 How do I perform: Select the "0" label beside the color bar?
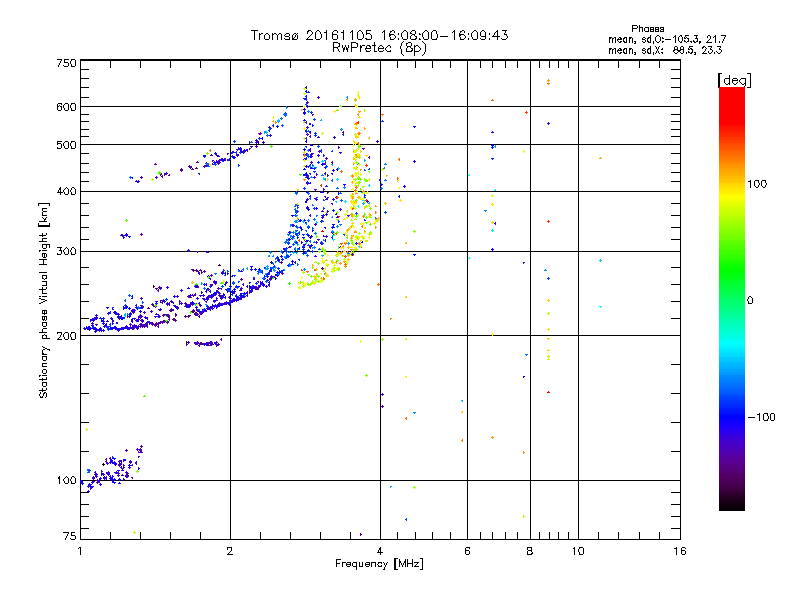pos(750,300)
